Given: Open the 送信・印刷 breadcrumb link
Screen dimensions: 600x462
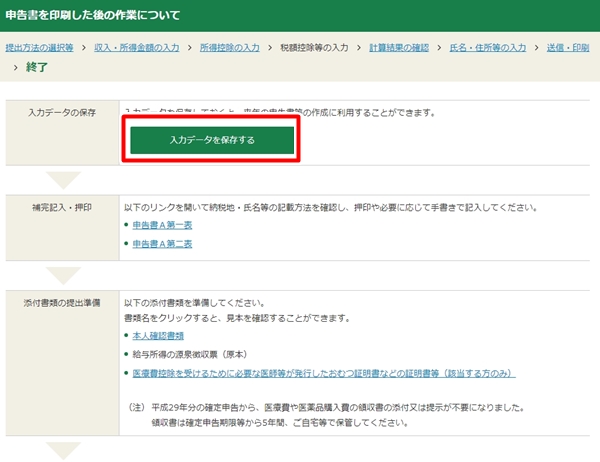Looking at the screenshot, I should coord(567,48).
